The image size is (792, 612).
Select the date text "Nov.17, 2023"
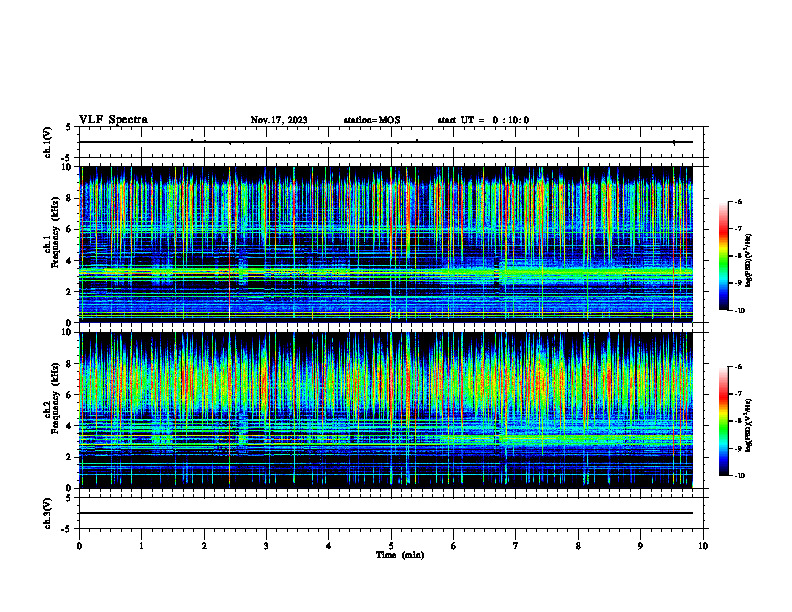click(279, 120)
